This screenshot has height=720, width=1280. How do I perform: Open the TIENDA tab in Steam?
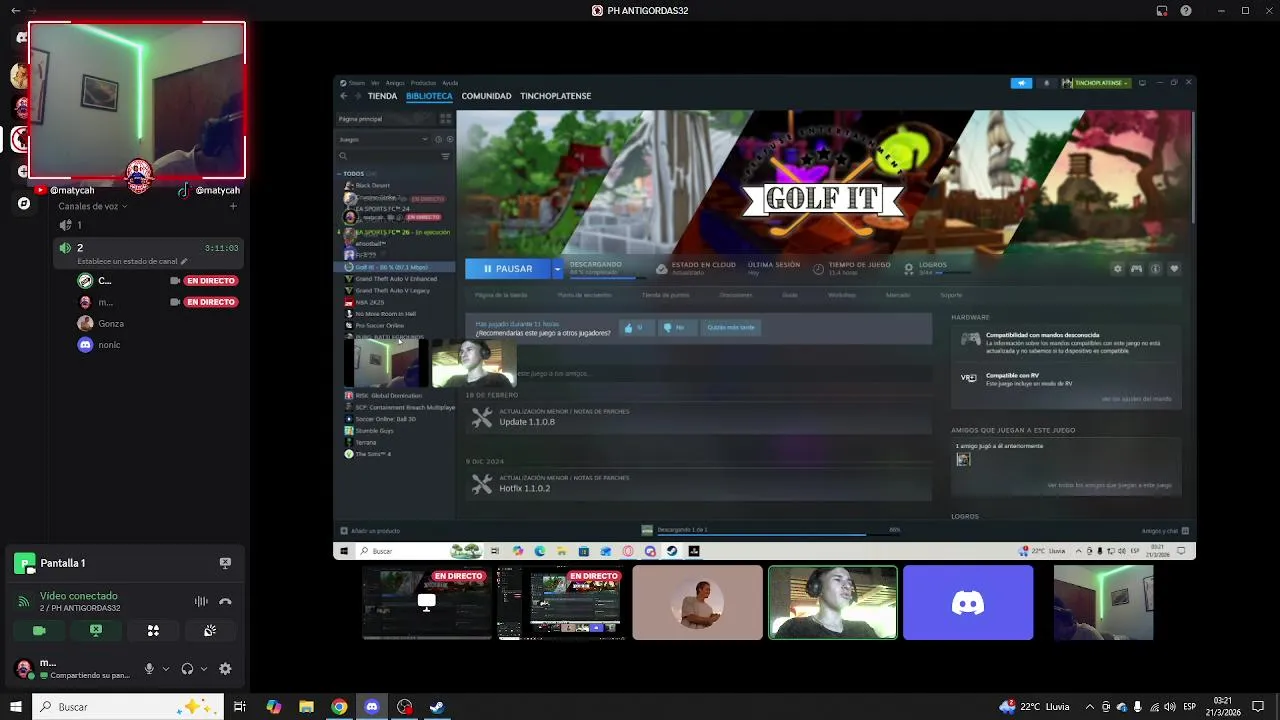(x=382, y=96)
